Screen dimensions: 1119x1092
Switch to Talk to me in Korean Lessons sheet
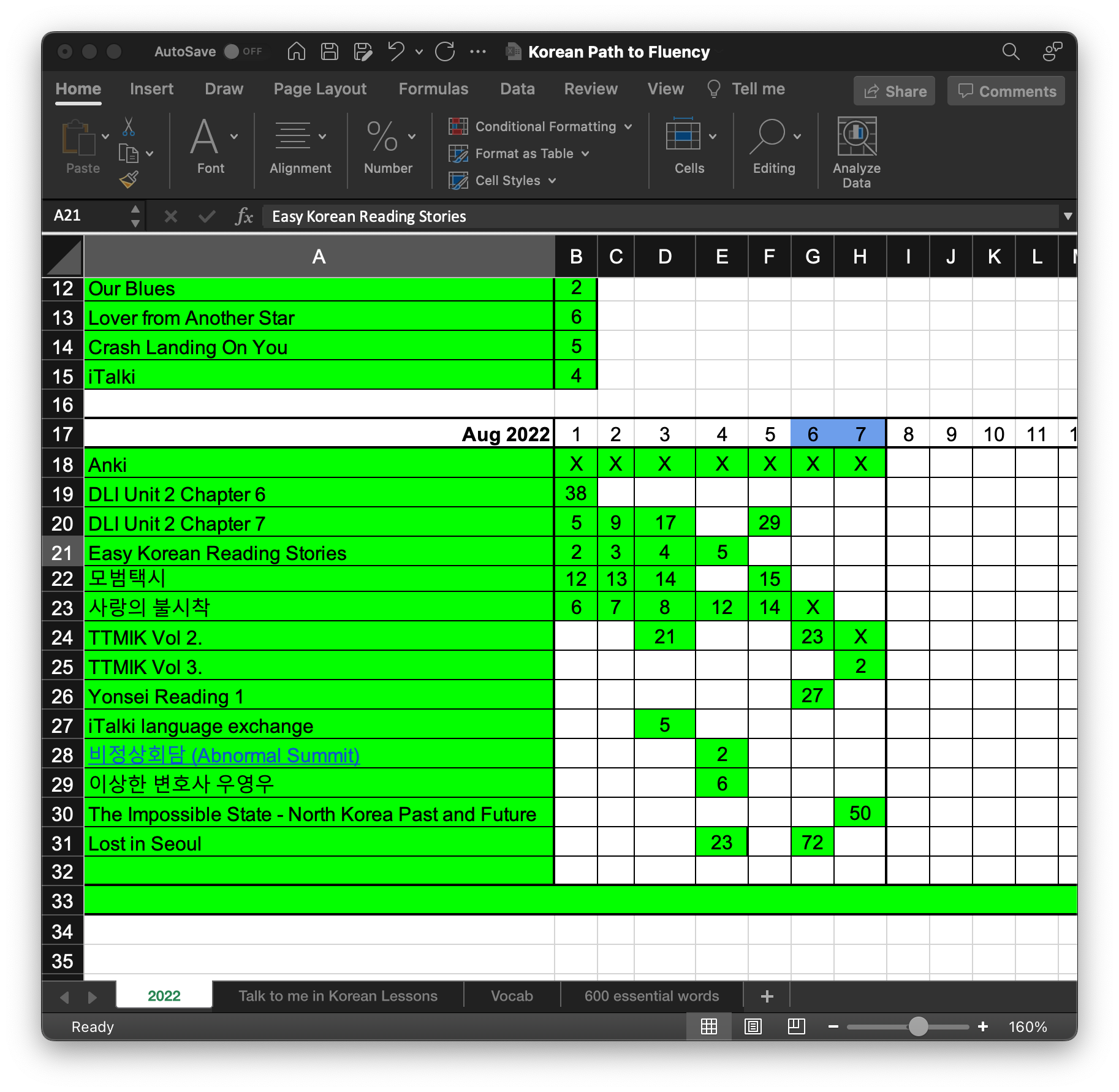(x=338, y=996)
